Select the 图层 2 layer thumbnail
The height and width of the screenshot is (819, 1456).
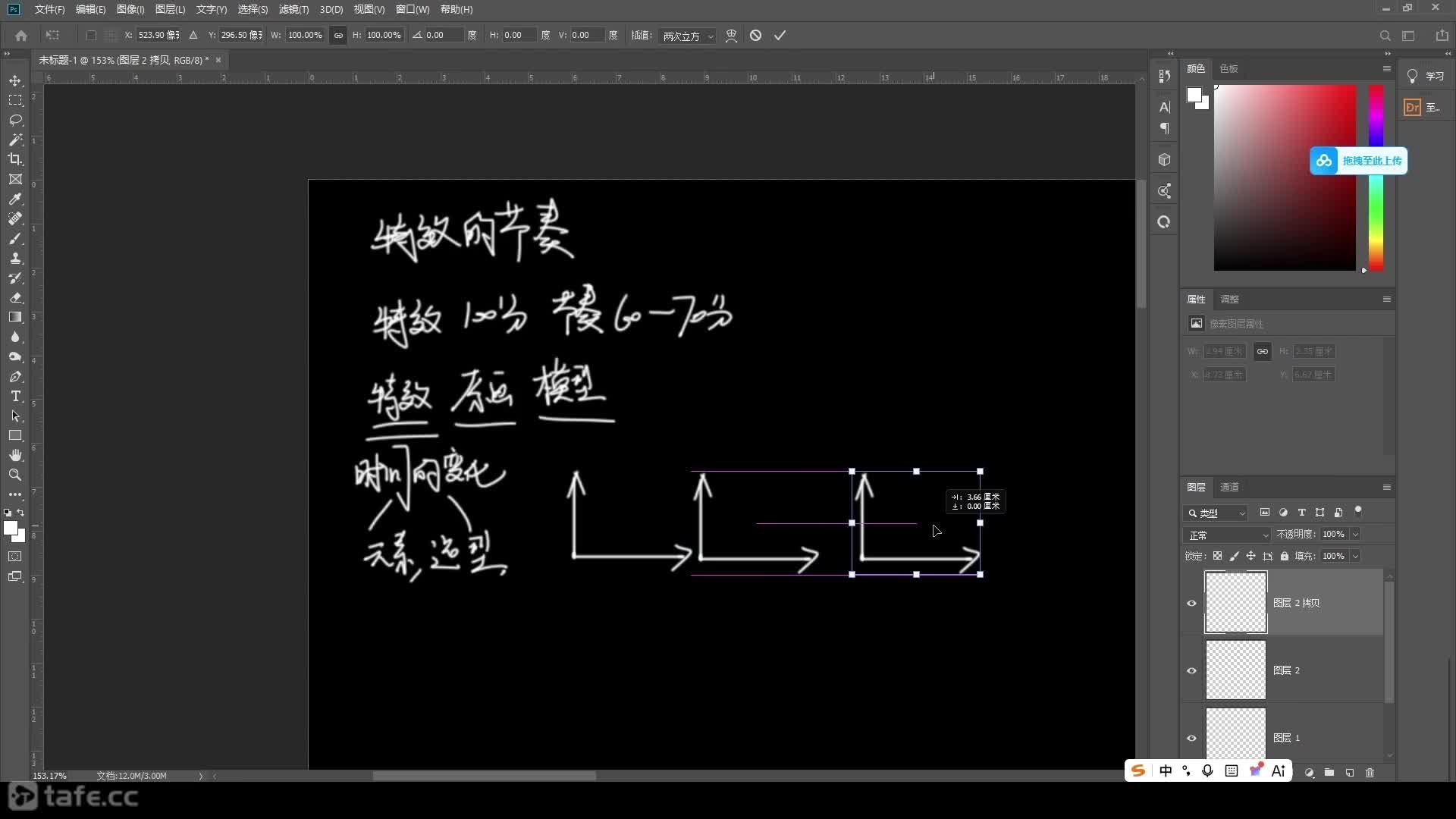click(x=1235, y=670)
